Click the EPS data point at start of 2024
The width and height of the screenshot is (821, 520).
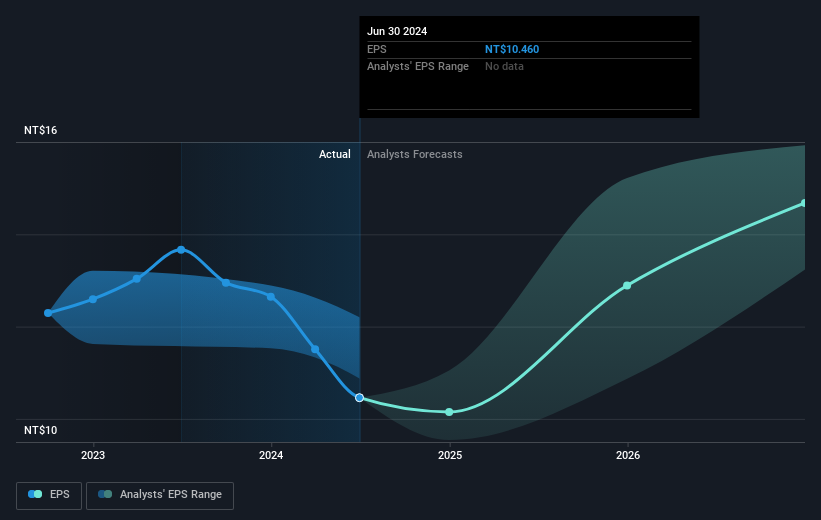click(x=271, y=297)
